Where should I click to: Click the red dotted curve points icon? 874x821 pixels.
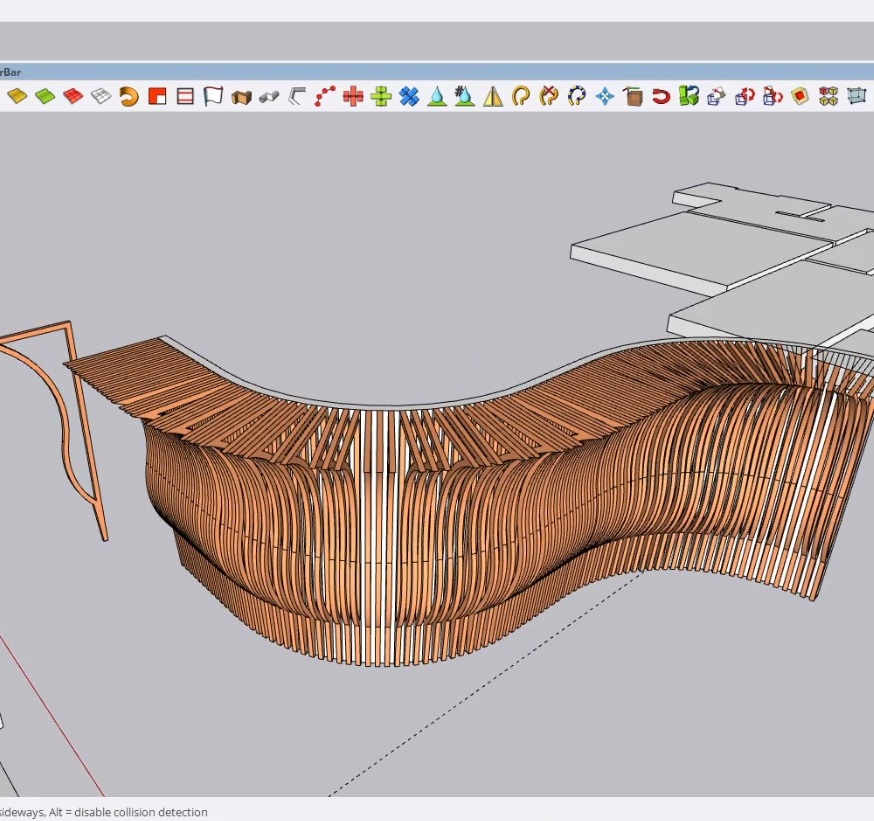(x=325, y=96)
